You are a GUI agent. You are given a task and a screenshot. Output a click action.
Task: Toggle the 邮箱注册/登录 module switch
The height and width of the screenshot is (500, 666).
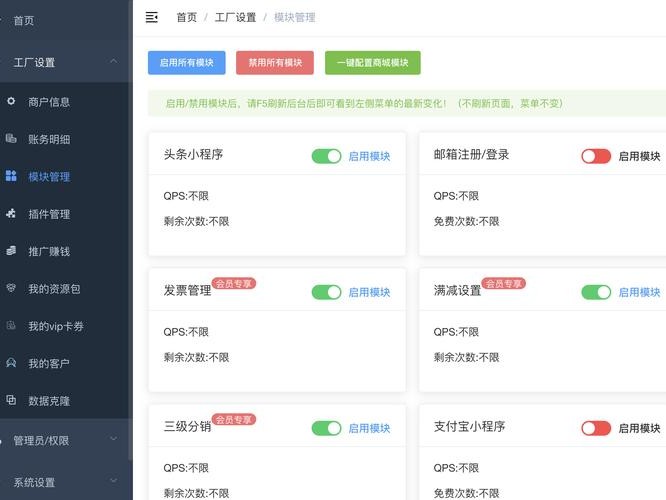(x=596, y=156)
